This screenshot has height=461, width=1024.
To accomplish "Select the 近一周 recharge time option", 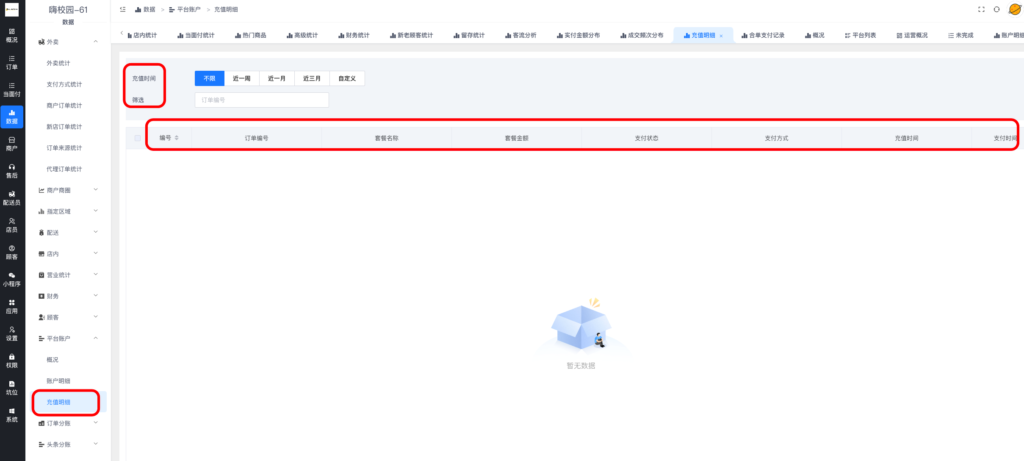I will 242,78.
